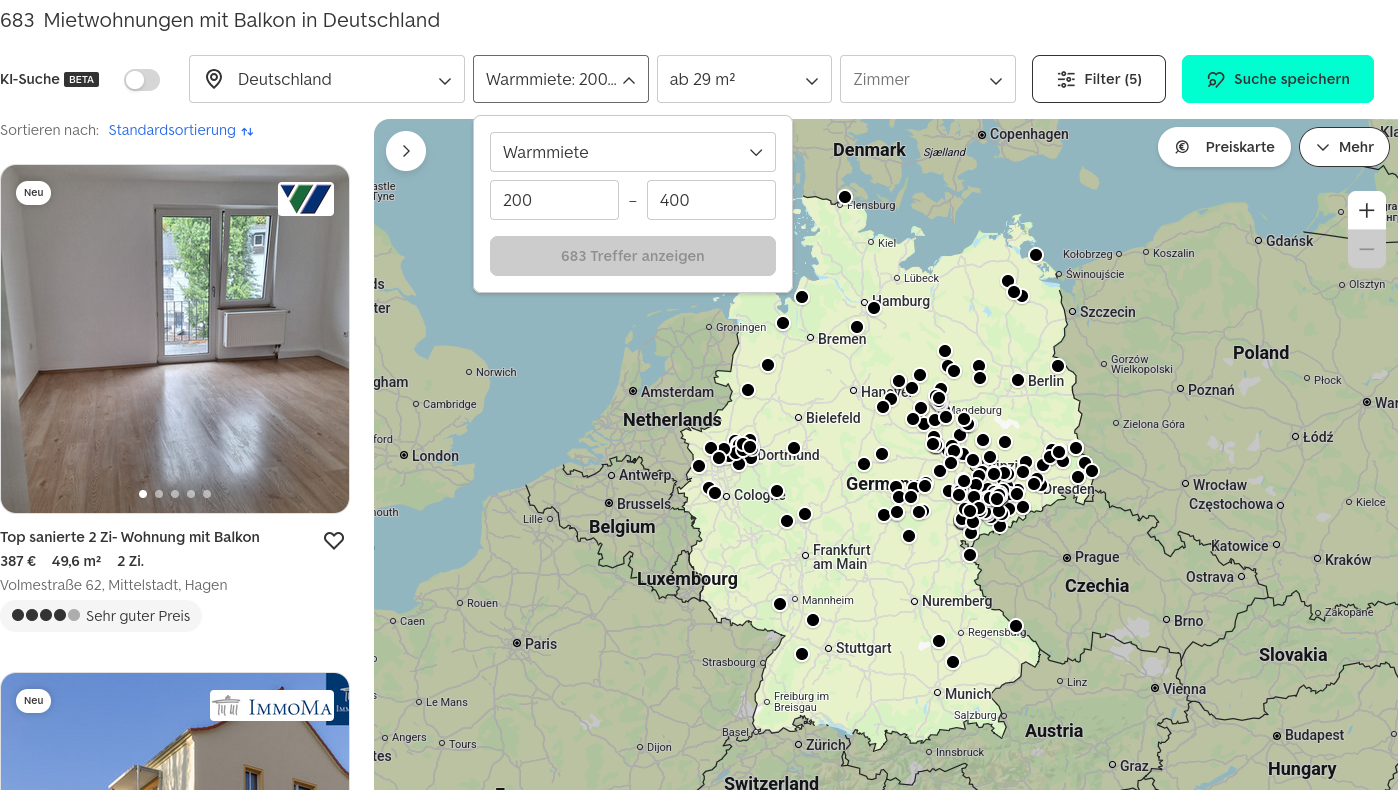
Task: Click the ImmoMa listing logo
Action: click(x=271, y=707)
